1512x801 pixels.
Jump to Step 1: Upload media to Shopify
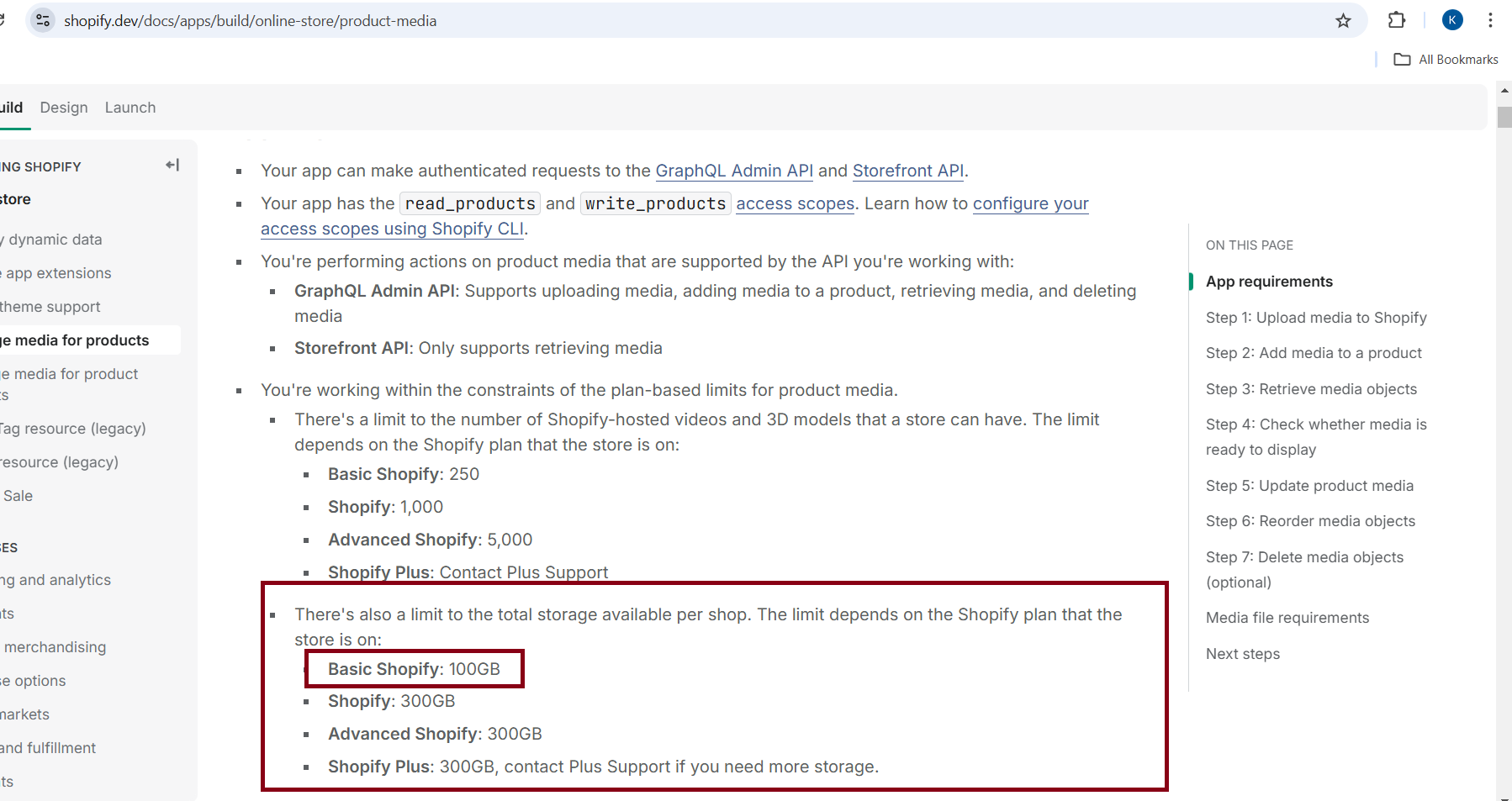(1316, 318)
